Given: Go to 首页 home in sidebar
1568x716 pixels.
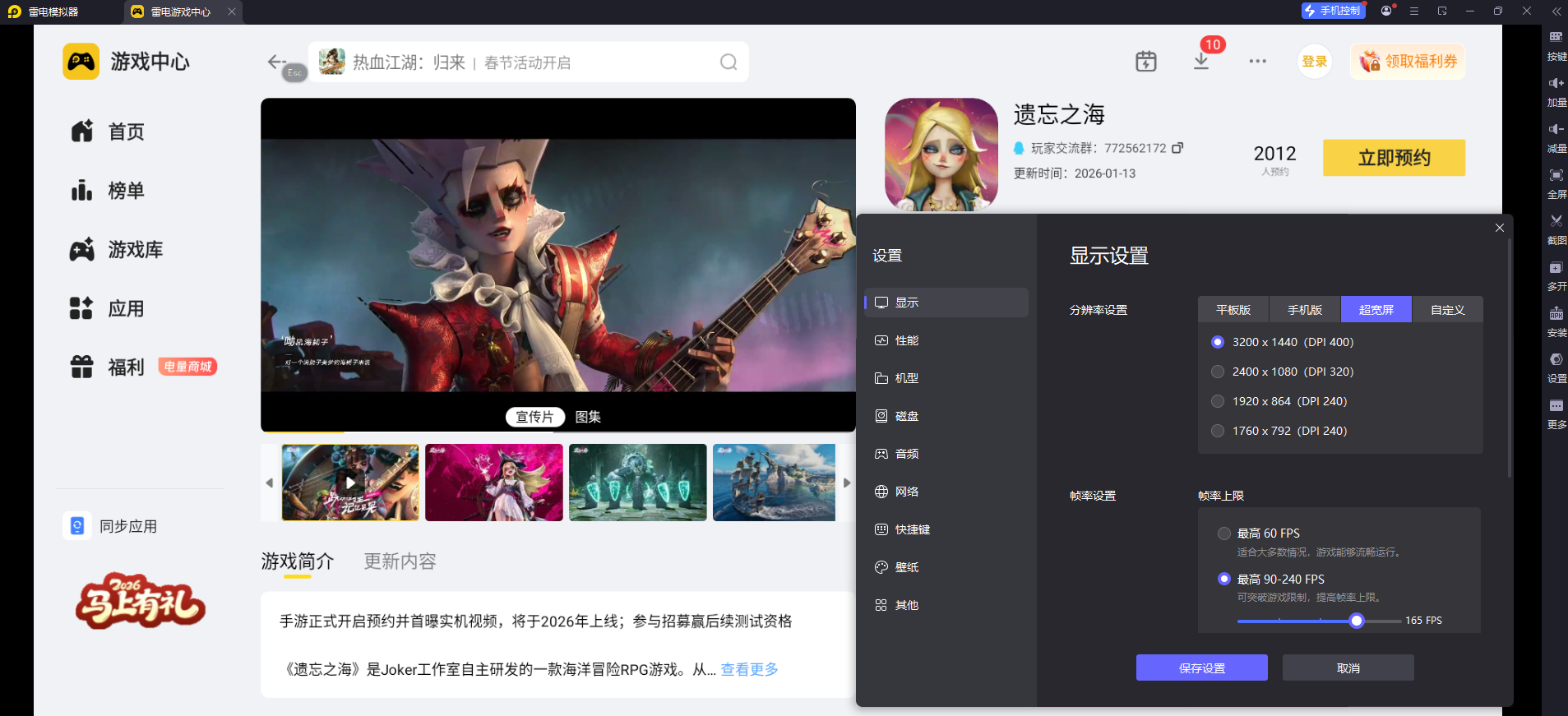Looking at the screenshot, I should tap(107, 132).
